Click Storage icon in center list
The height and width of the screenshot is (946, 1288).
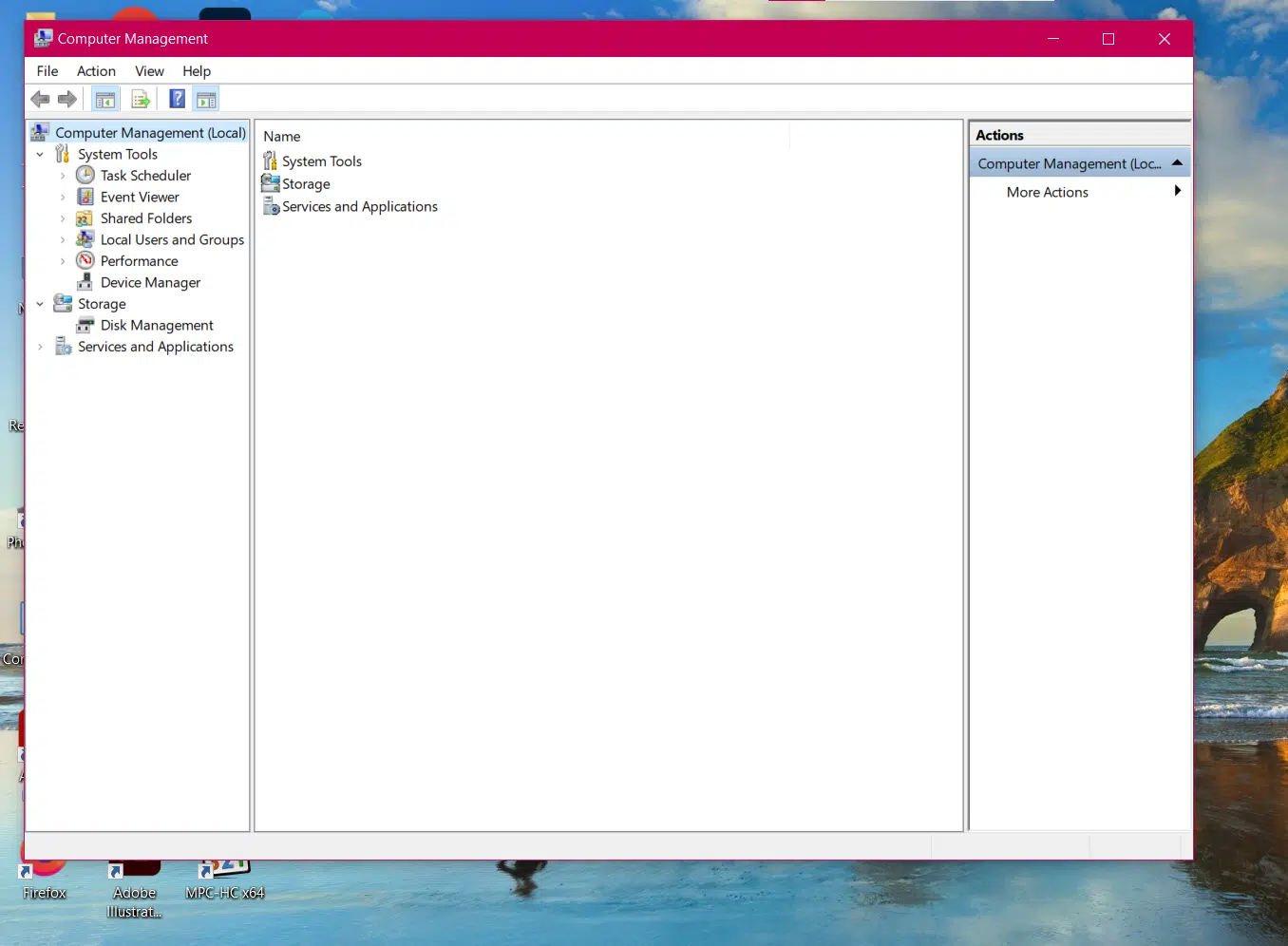click(x=271, y=183)
